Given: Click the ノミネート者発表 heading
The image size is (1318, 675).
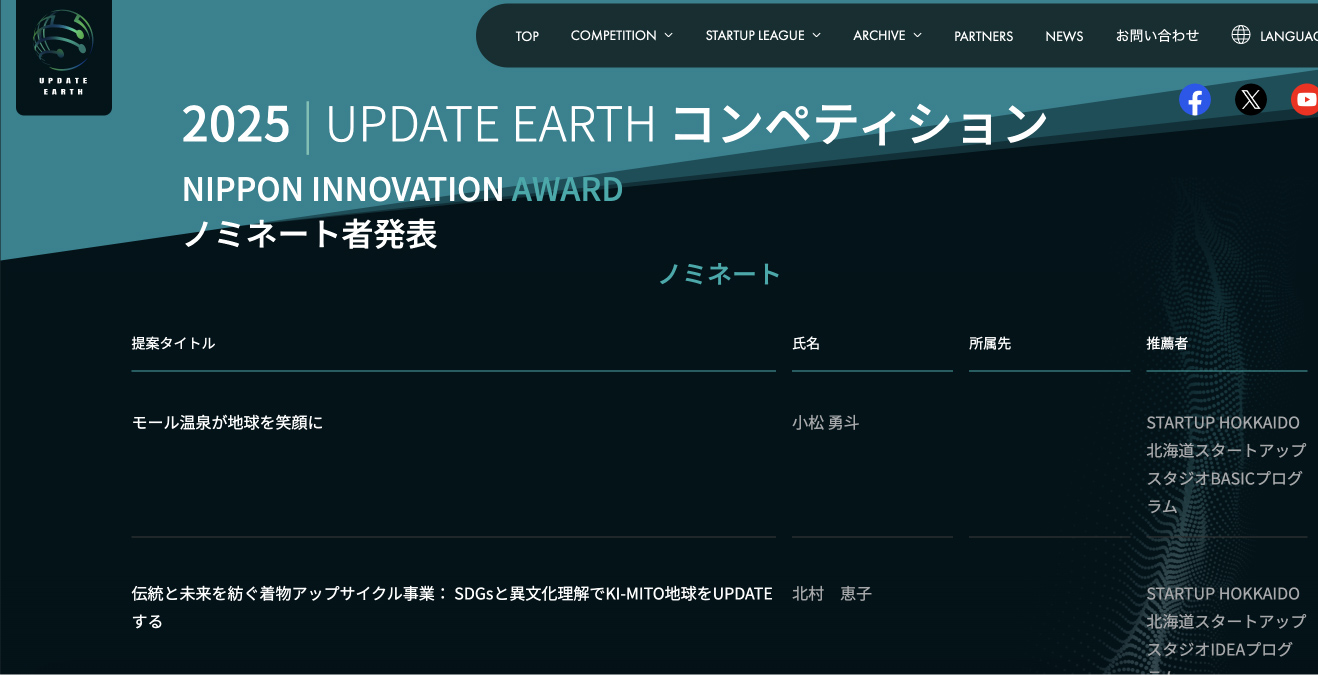Looking at the screenshot, I should (309, 233).
